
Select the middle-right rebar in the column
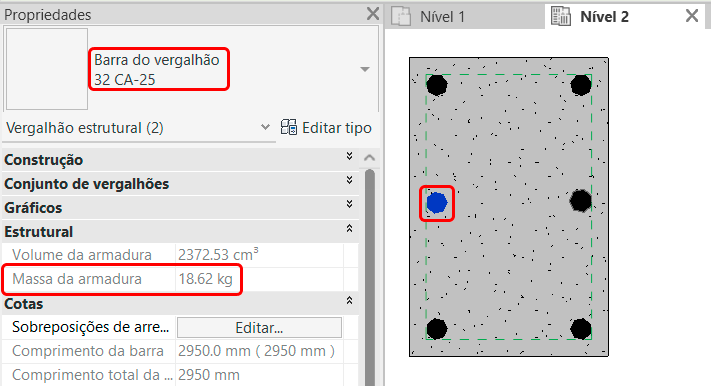(x=581, y=201)
